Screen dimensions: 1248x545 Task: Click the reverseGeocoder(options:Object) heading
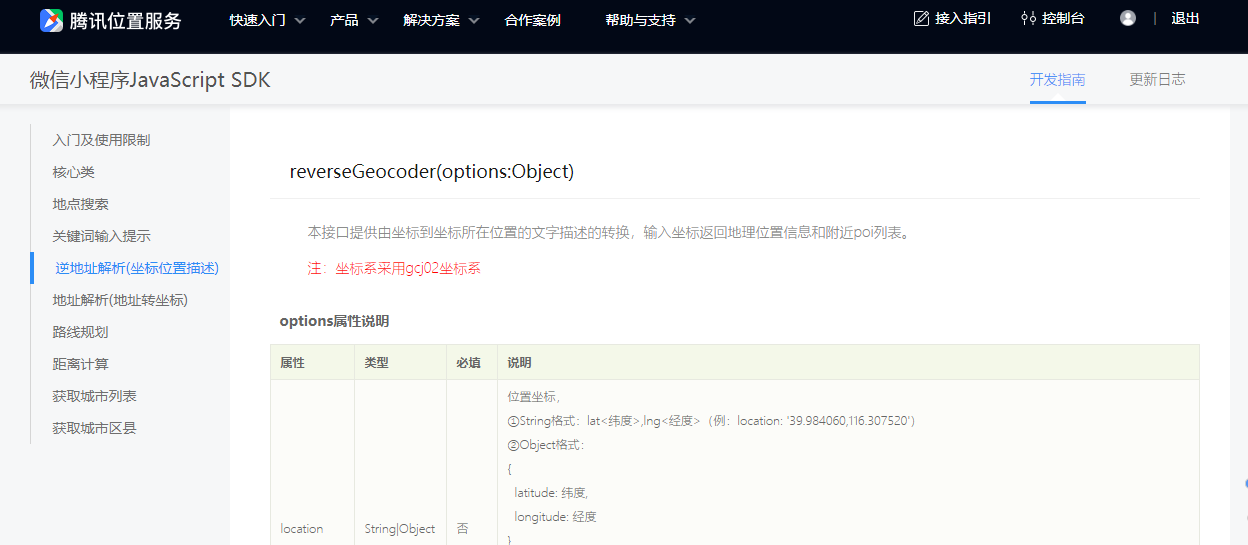[432, 171]
